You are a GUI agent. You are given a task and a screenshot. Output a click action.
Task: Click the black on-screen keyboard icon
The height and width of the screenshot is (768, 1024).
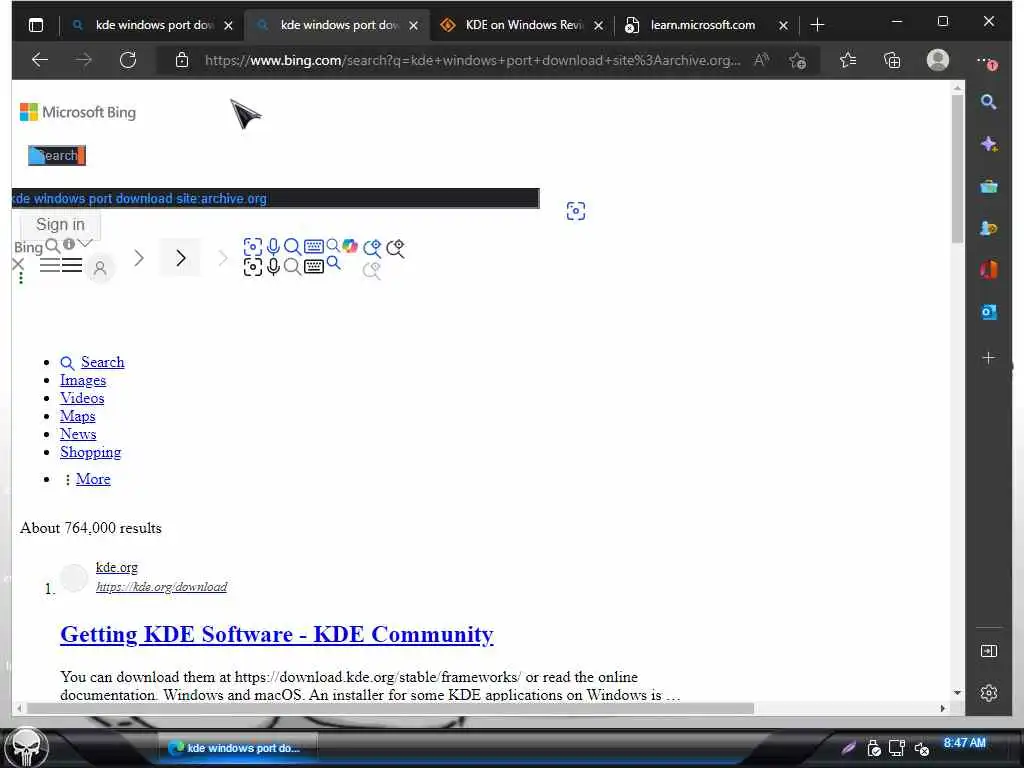point(314,266)
